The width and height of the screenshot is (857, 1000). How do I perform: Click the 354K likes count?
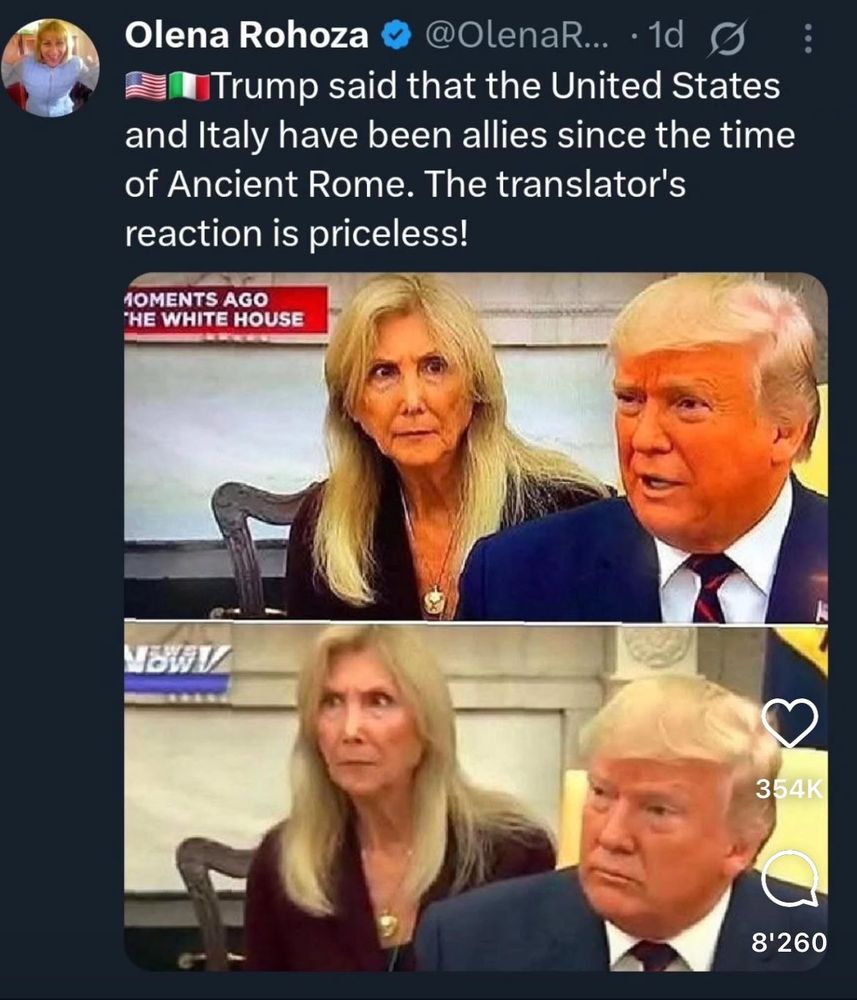[789, 790]
